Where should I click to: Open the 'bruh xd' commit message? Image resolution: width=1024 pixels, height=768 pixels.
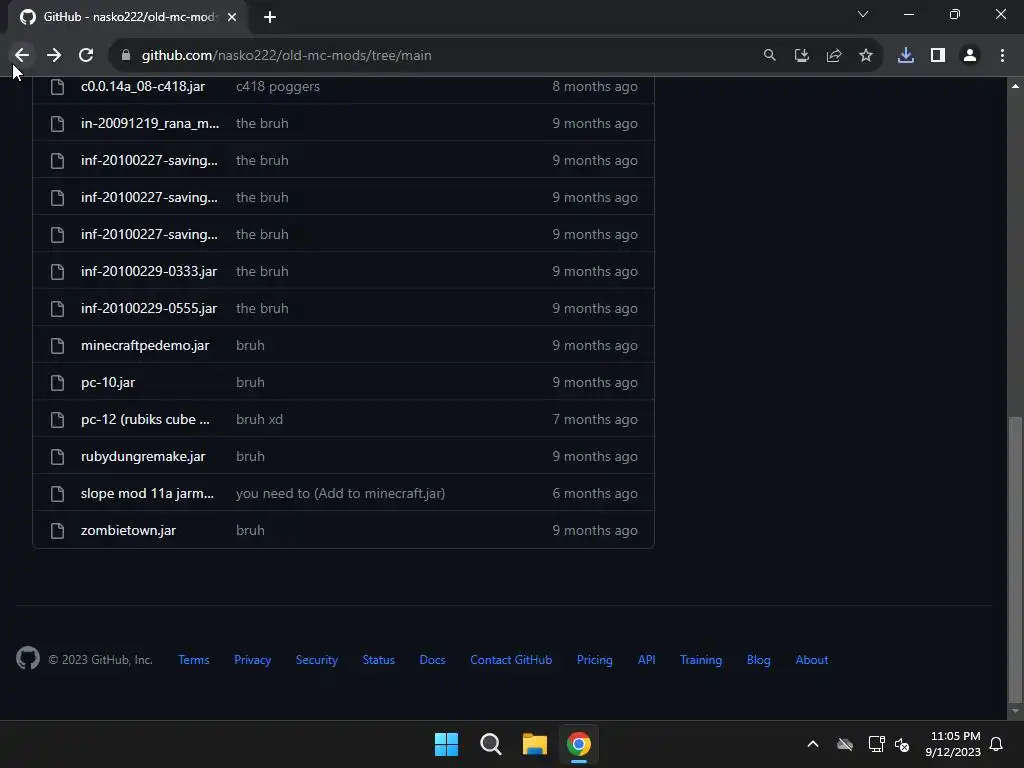click(259, 419)
